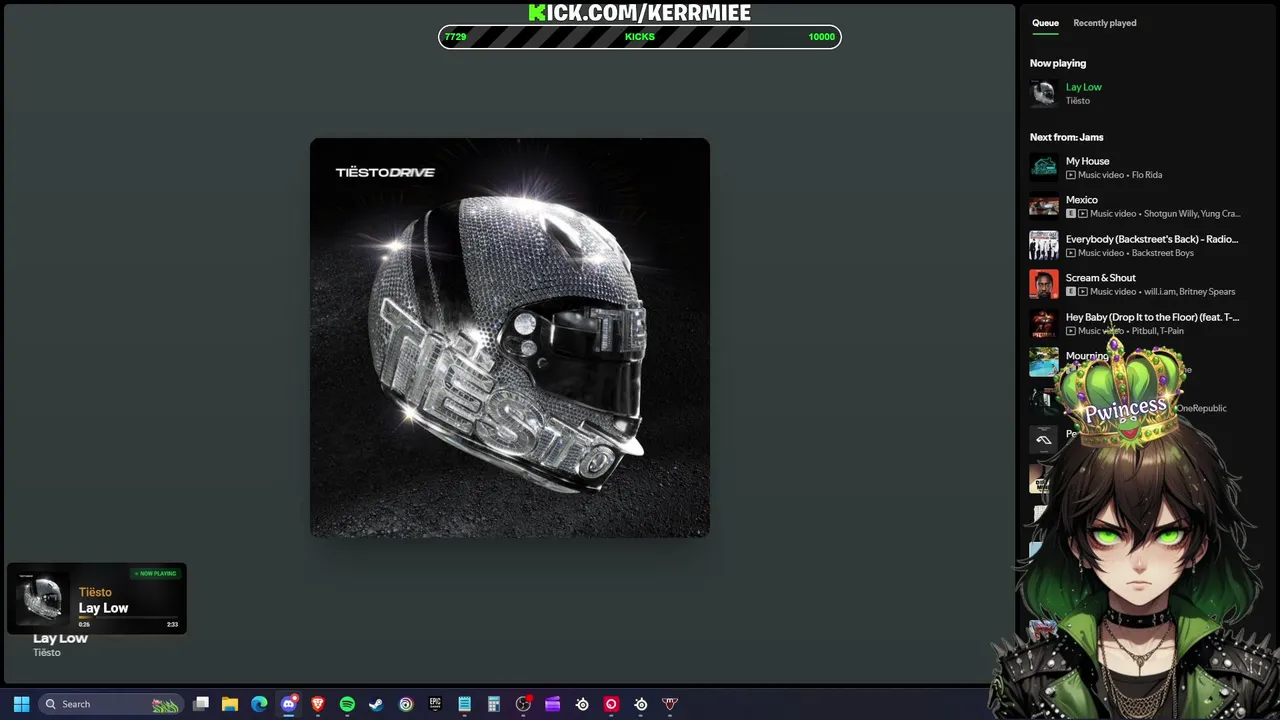Image resolution: width=1280 pixels, height=720 pixels.
Task: Click the NOW PLAYING badge in widget
Action: point(155,574)
